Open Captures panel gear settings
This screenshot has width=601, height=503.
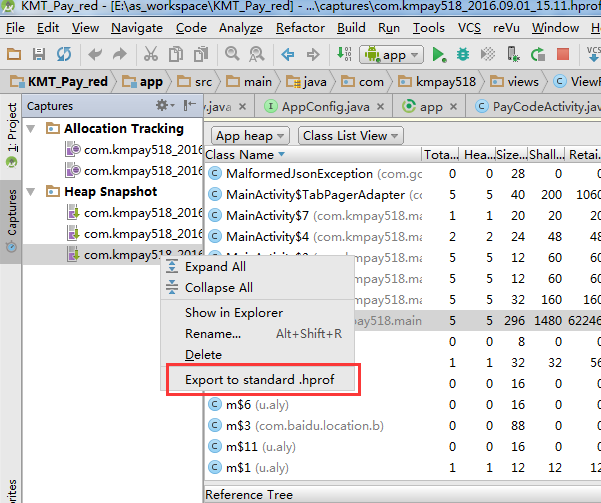coord(163,105)
